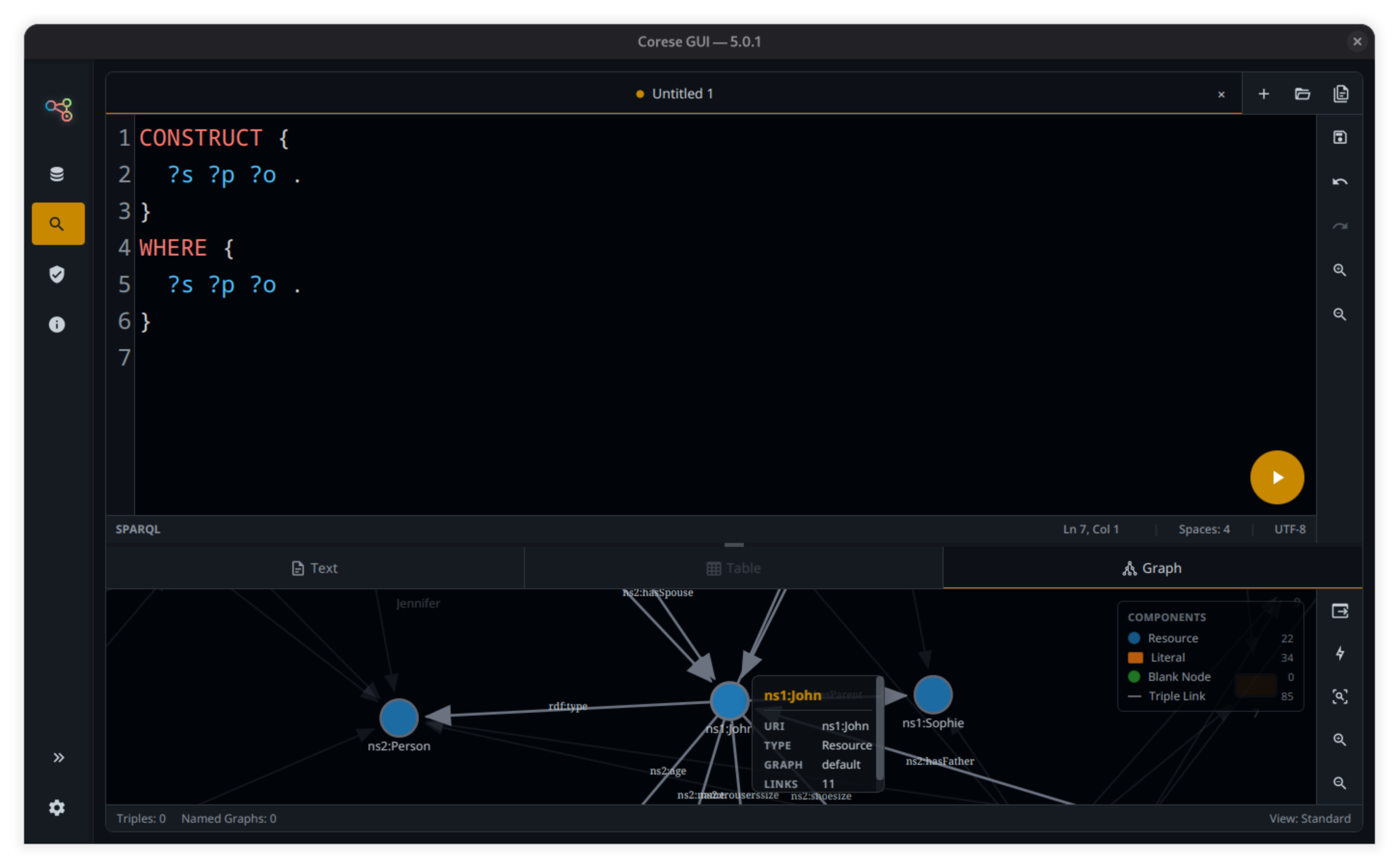The width and height of the screenshot is (1399, 868).
Task: Click the ns1:Sophie graph node
Action: click(933, 694)
